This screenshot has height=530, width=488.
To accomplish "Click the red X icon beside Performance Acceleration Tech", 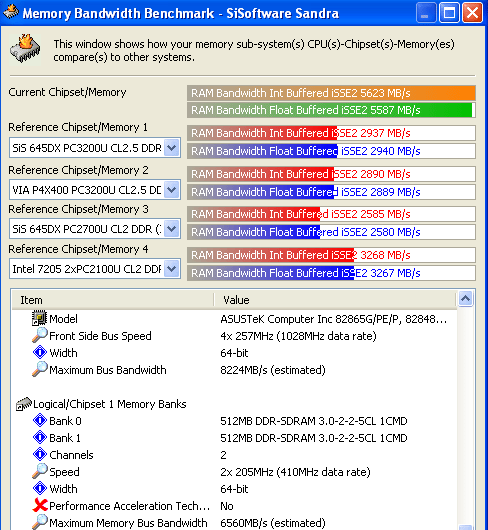I will [x=40, y=505].
